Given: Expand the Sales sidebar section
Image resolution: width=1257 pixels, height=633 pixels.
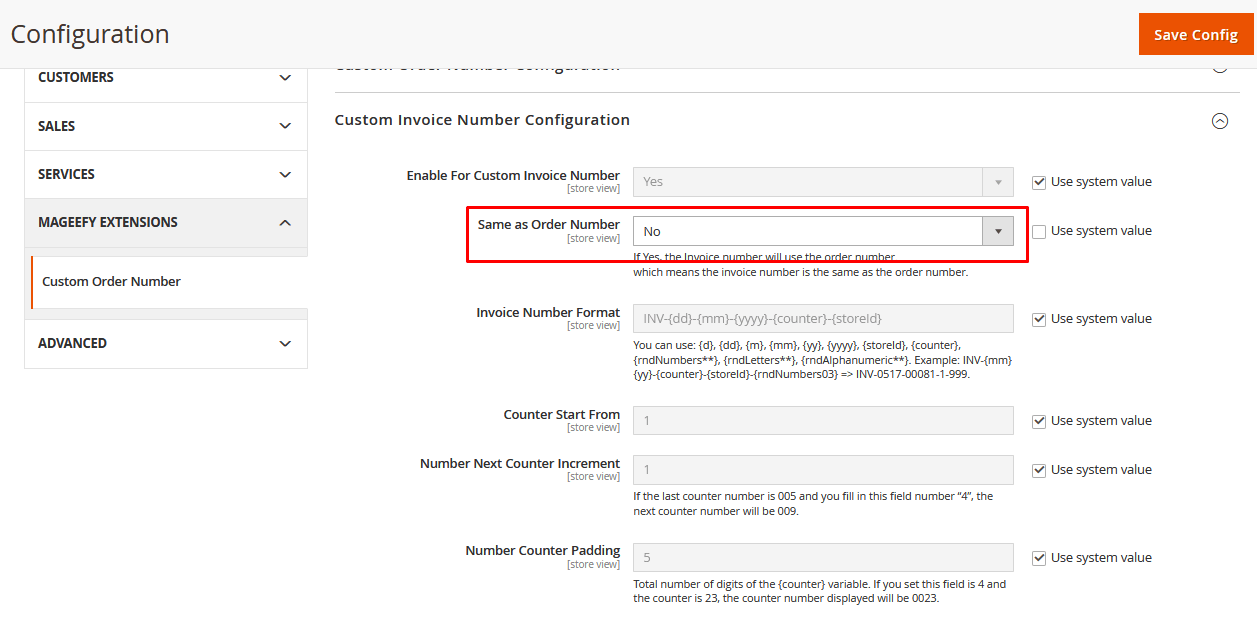Looking at the screenshot, I should click(165, 126).
